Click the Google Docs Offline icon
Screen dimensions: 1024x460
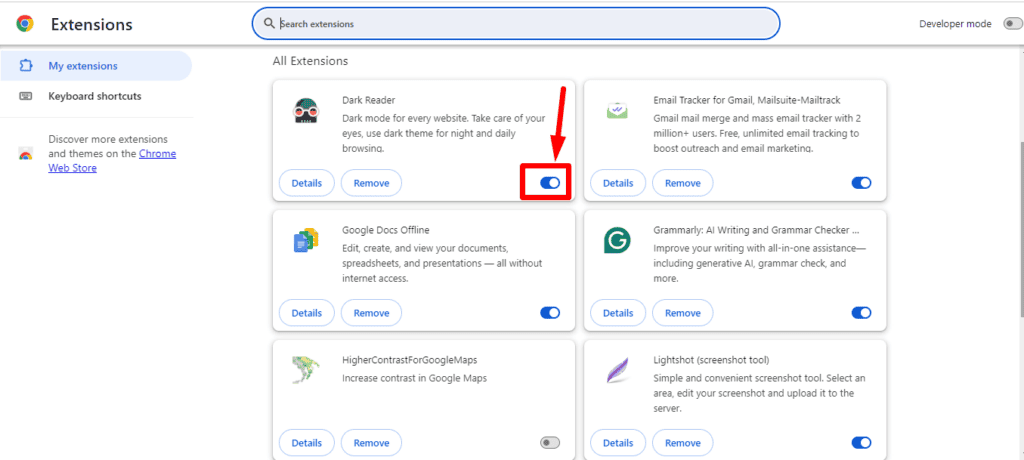306,241
